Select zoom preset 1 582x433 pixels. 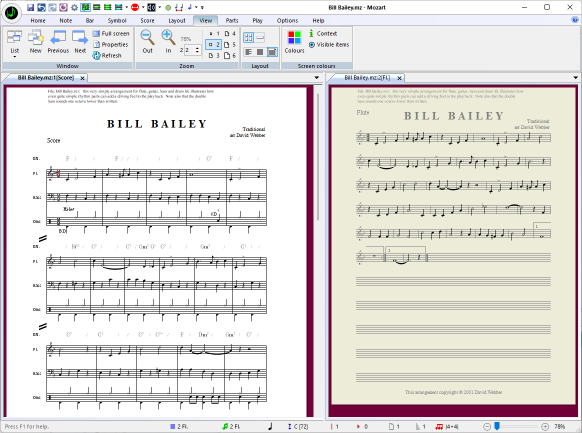(214, 34)
